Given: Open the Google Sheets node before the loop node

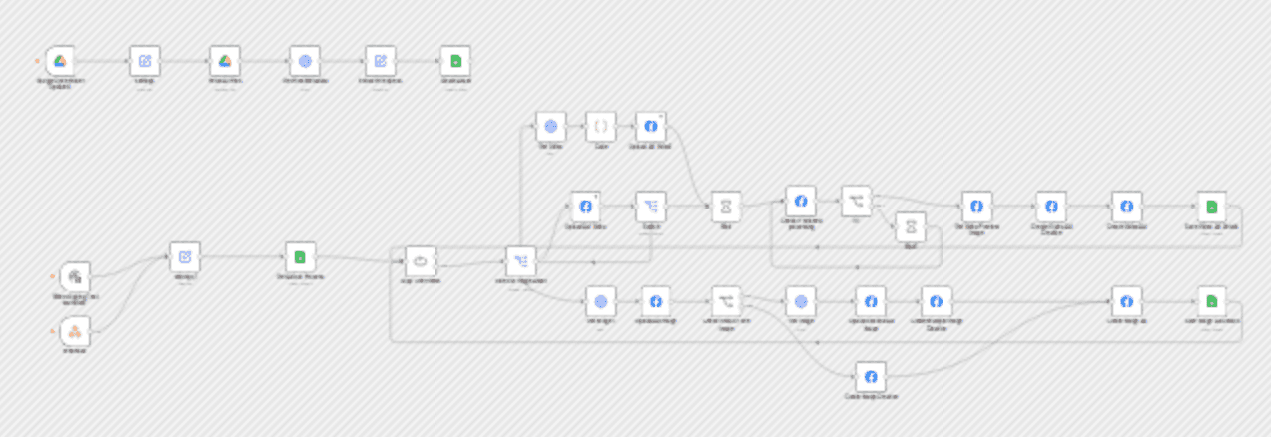Looking at the screenshot, I should [x=300, y=257].
